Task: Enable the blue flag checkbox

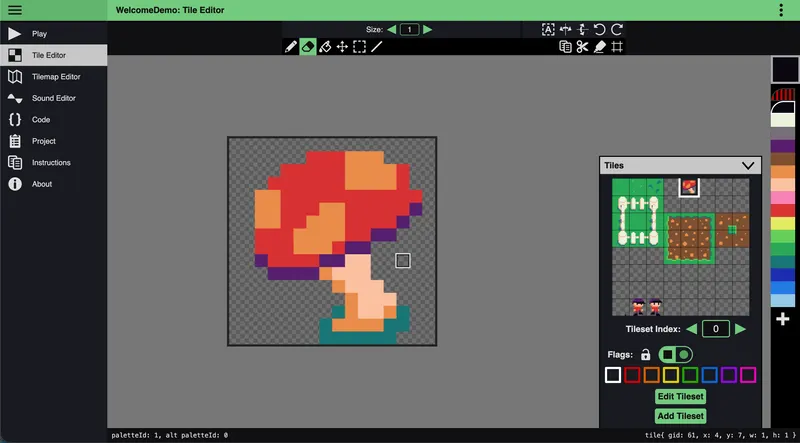Action: (709, 375)
